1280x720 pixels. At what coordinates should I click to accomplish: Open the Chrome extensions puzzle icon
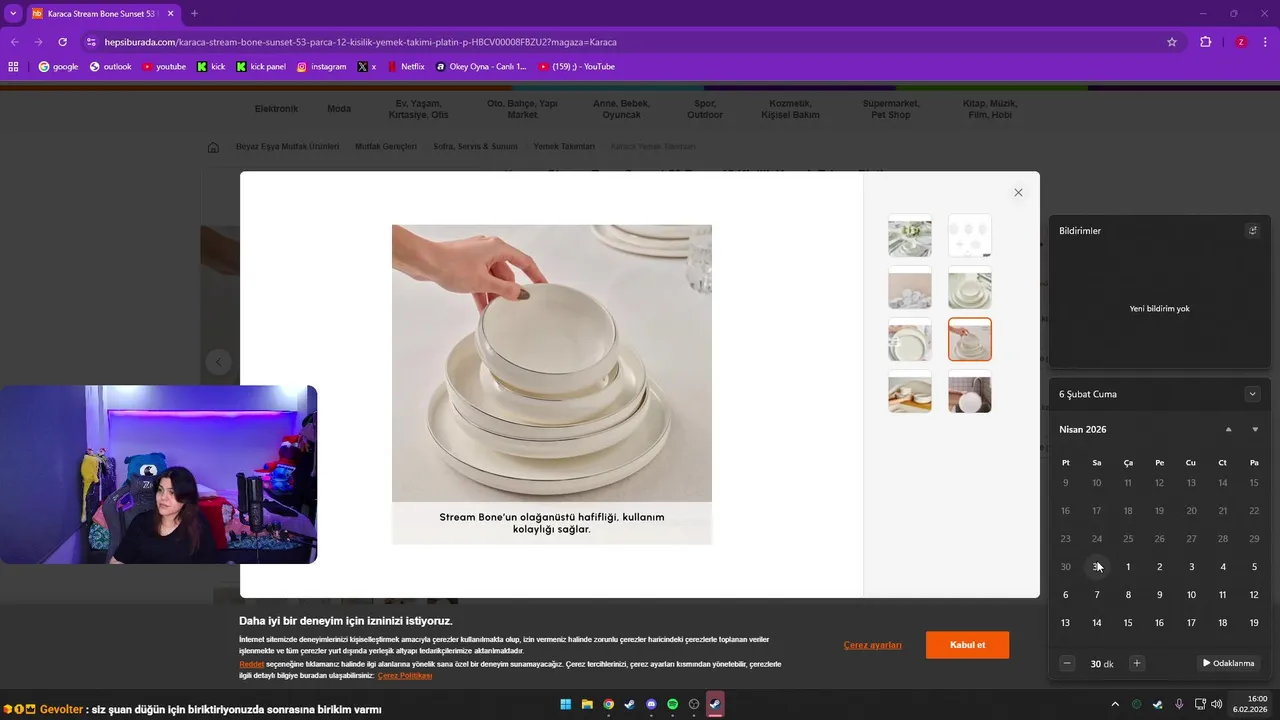pyautogui.click(x=1205, y=42)
